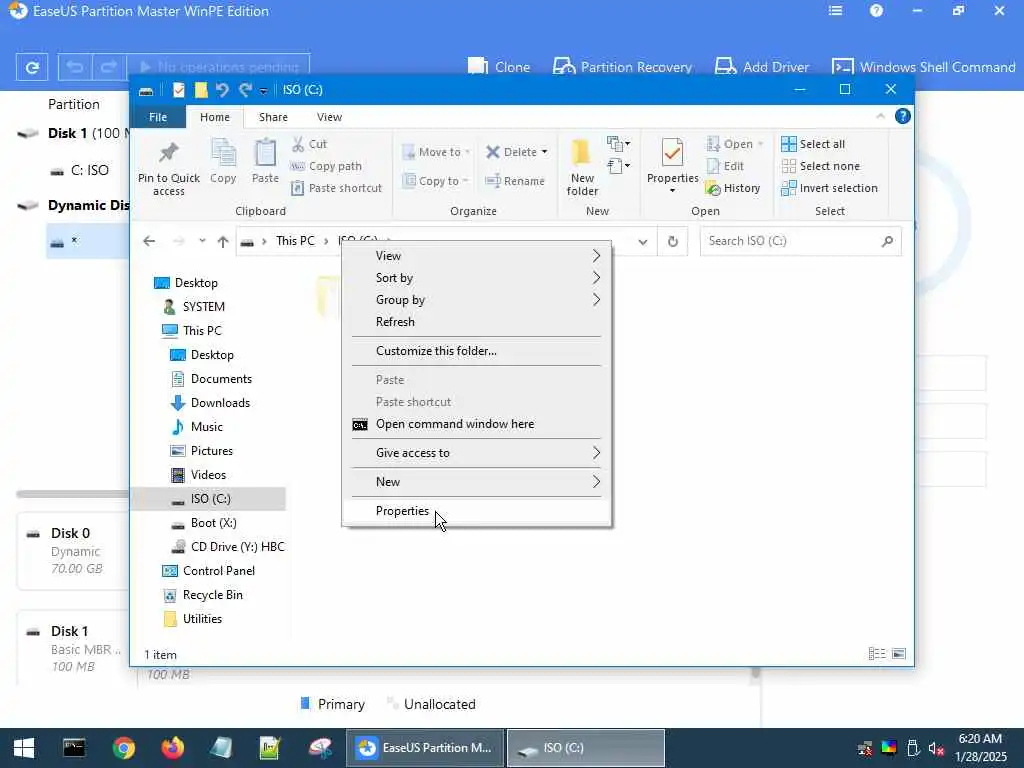Screen dimensions: 1024x768
Task: Go up one folder level arrow
Action: point(223,242)
